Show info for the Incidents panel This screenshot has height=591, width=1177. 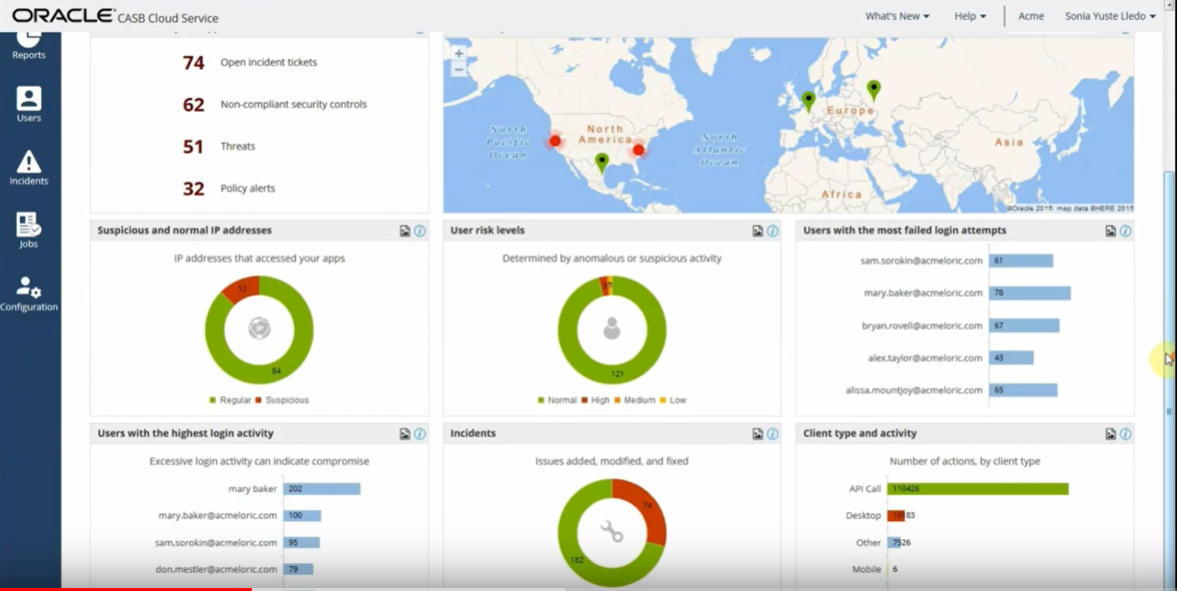772,434
